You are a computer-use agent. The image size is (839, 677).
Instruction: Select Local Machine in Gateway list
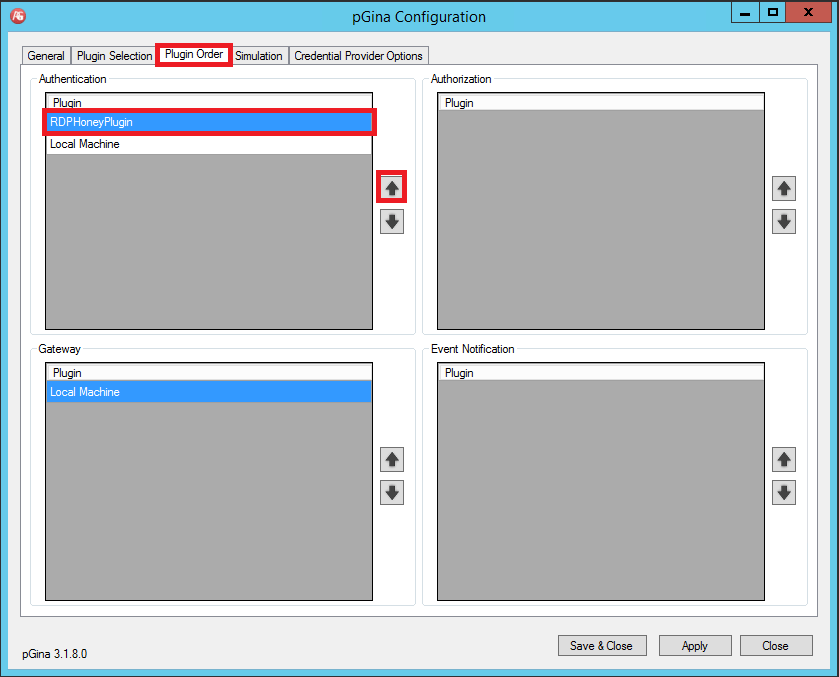click(210, 392)
